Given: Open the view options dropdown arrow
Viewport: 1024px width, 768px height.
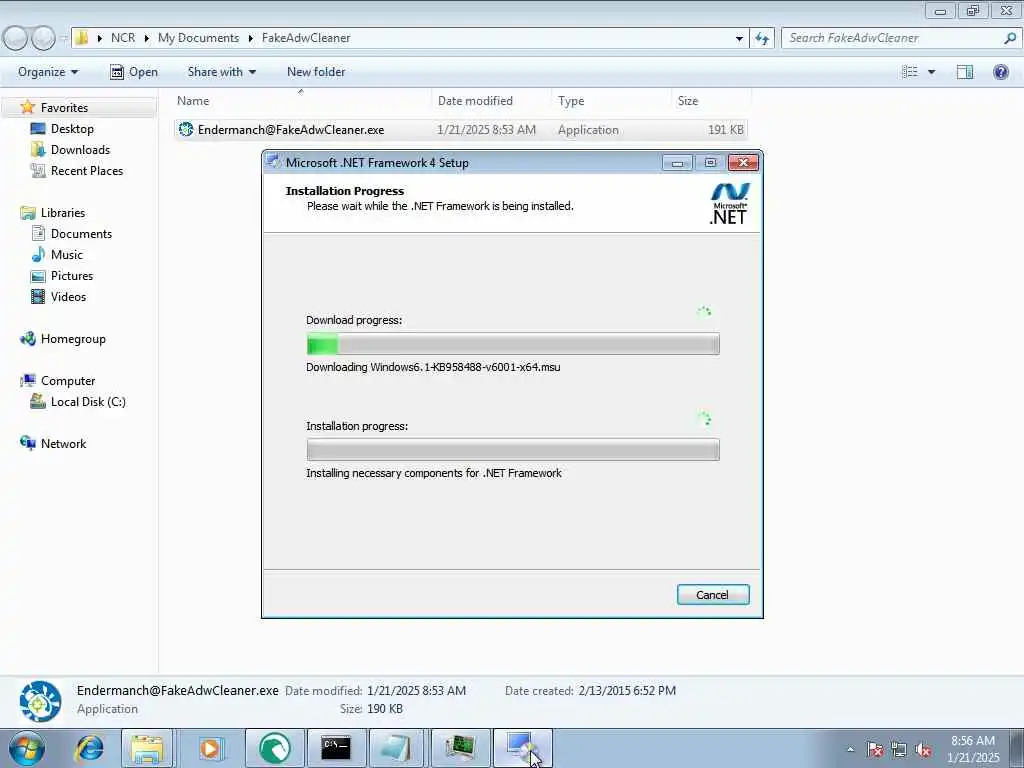Looking at the screenshot, I should tap(931, 72).
